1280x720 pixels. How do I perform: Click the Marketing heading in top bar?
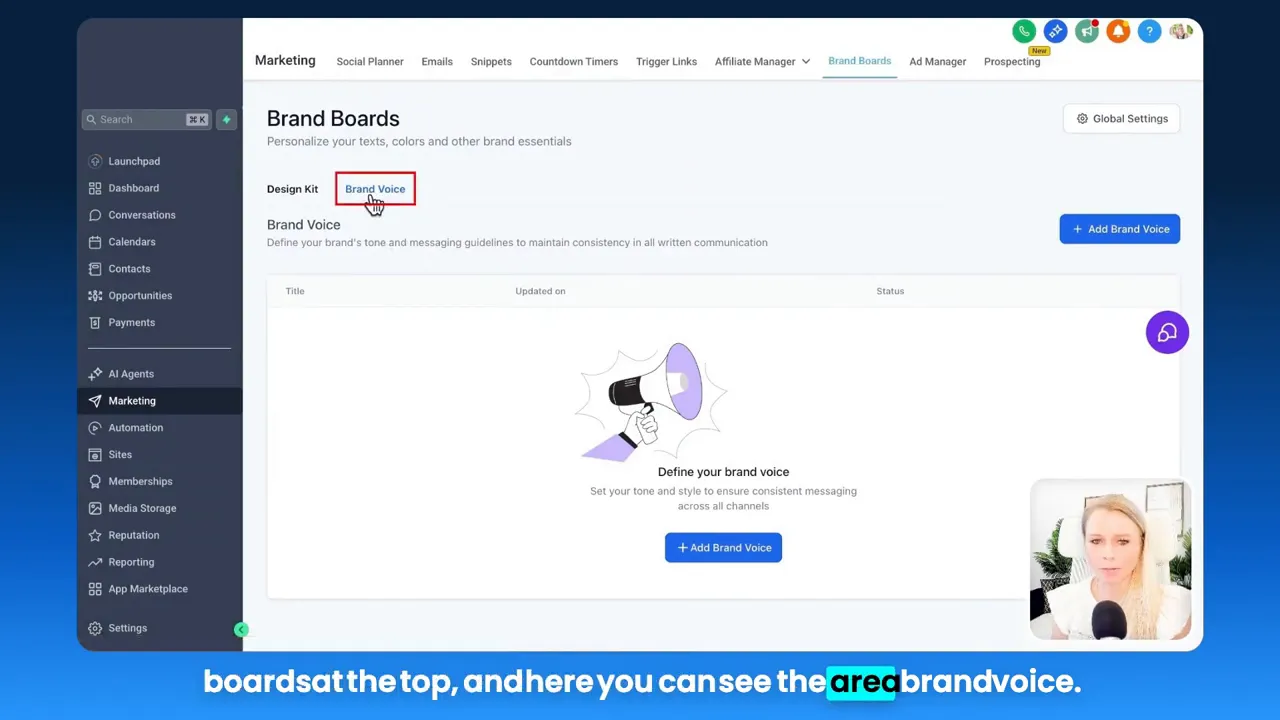[285, 60]
